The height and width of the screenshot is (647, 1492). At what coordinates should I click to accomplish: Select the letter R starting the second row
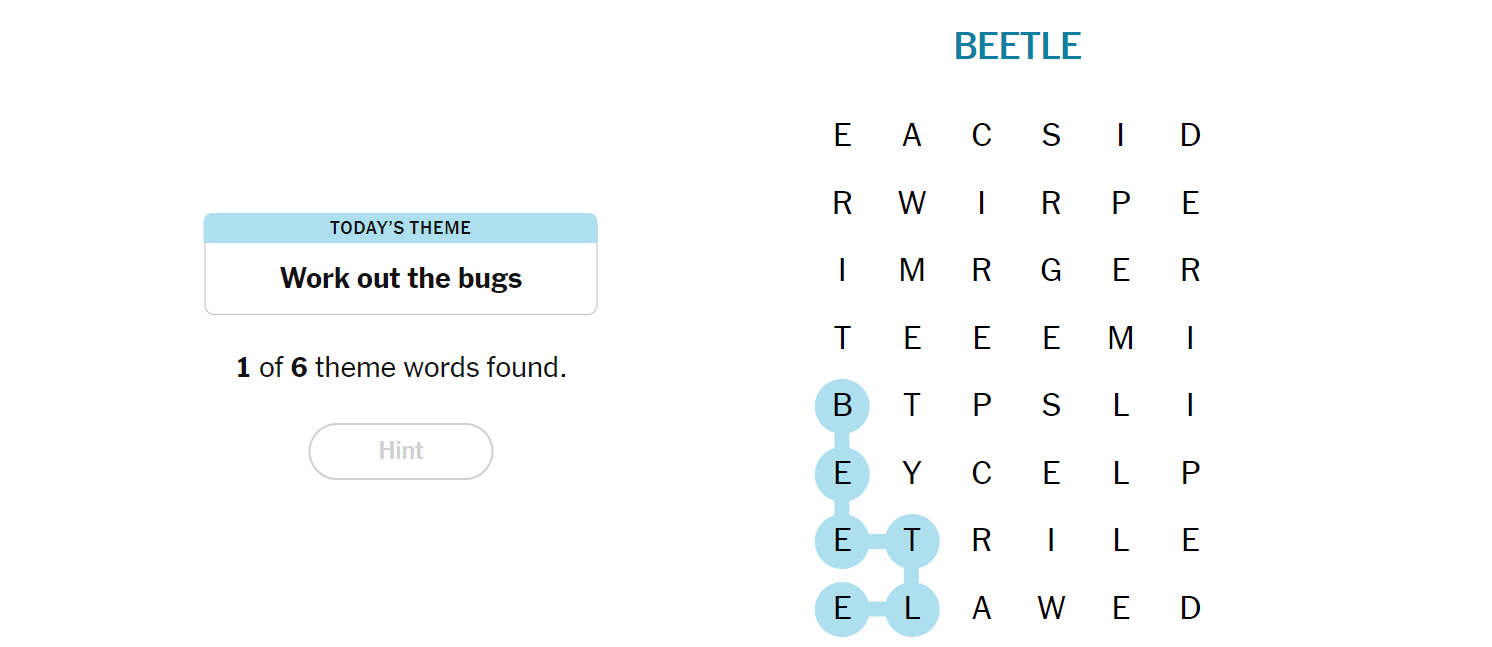842,202
